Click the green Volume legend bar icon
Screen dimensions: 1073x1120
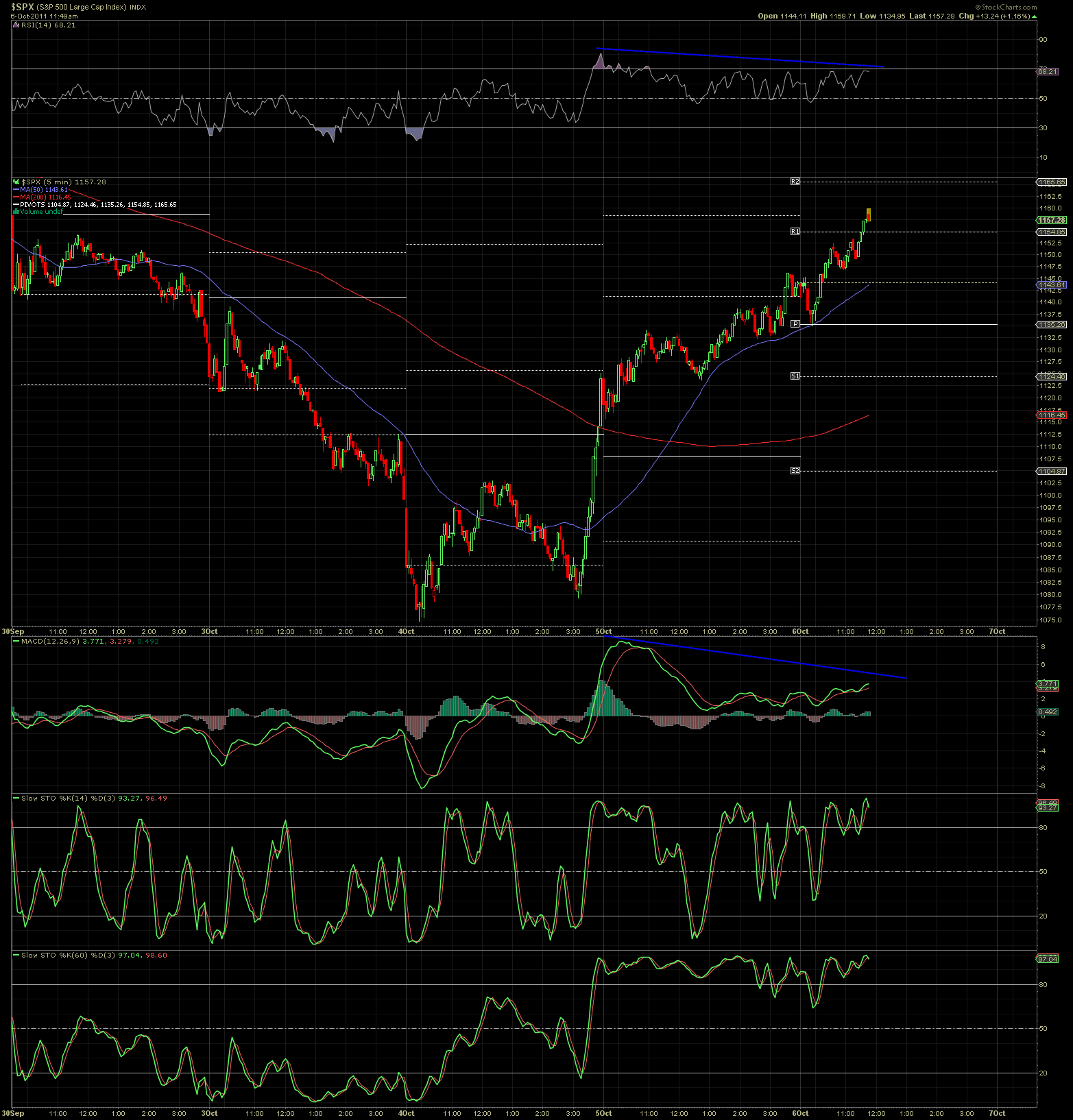[15, 212]
